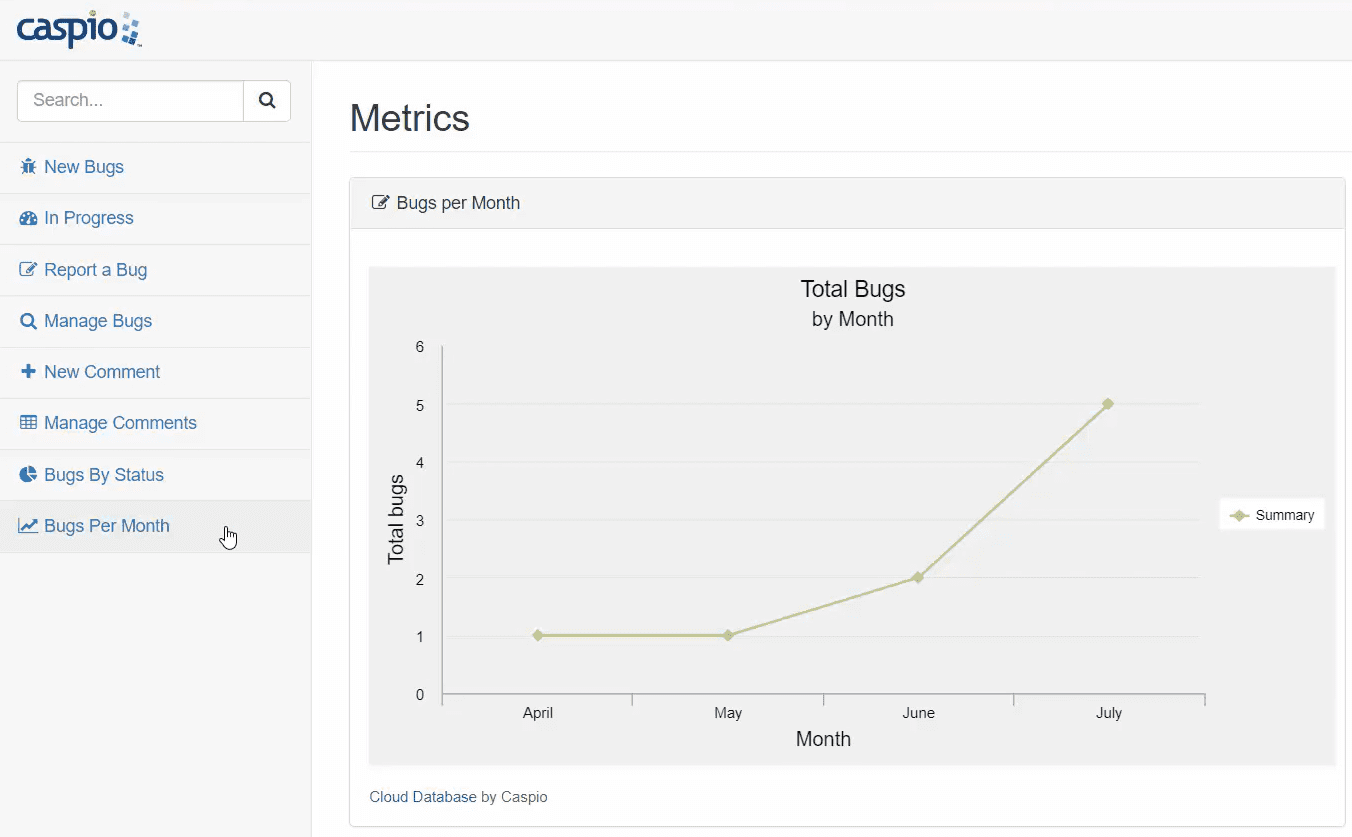Screen dimensions: 1352x837
Task: Click the edit icon beside Report a Bug
Action: [x=28, y=270]
